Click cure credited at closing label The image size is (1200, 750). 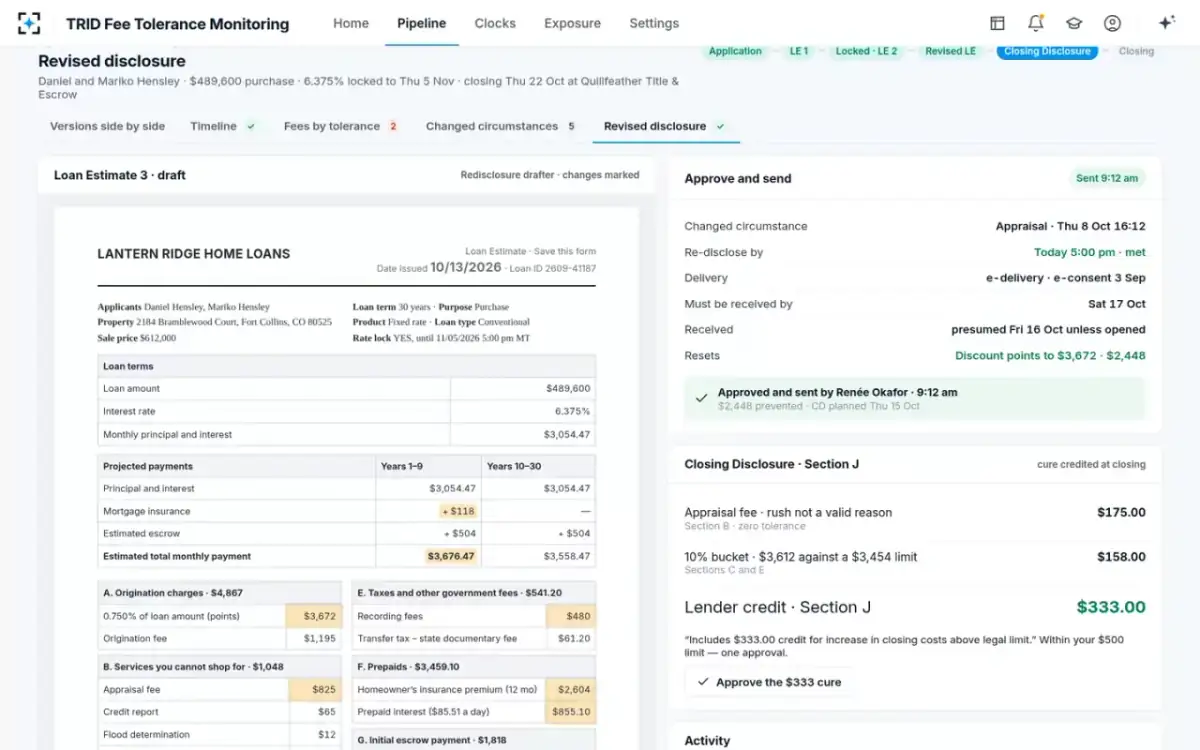click(1091, 464)
